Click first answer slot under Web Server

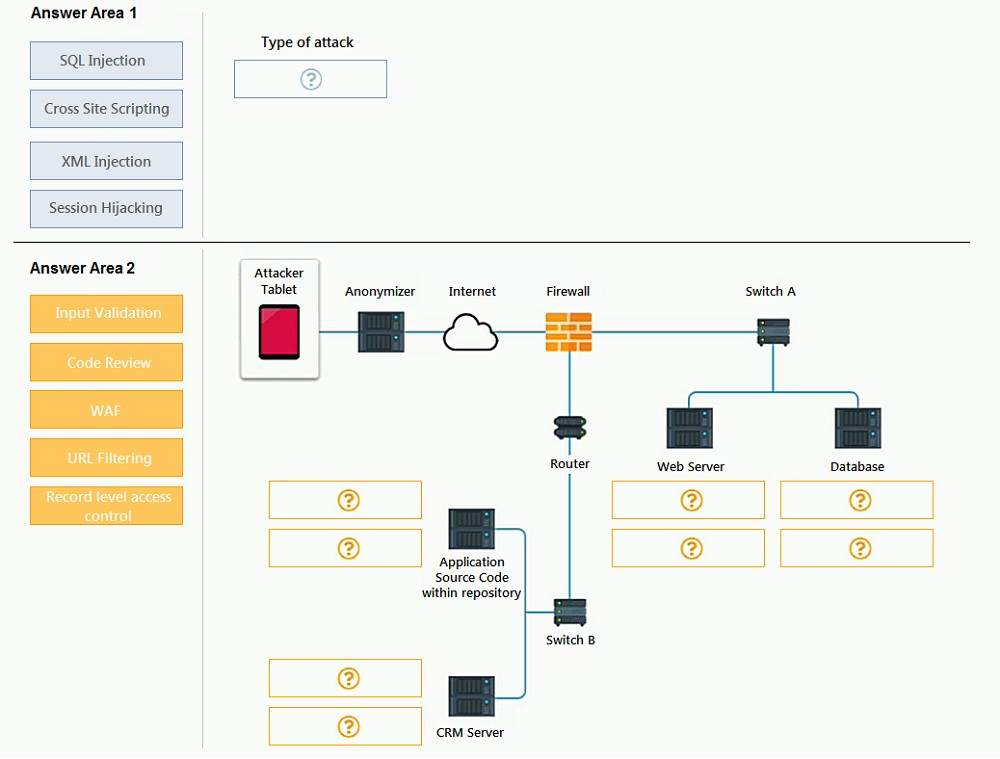[x=688, y=500]
